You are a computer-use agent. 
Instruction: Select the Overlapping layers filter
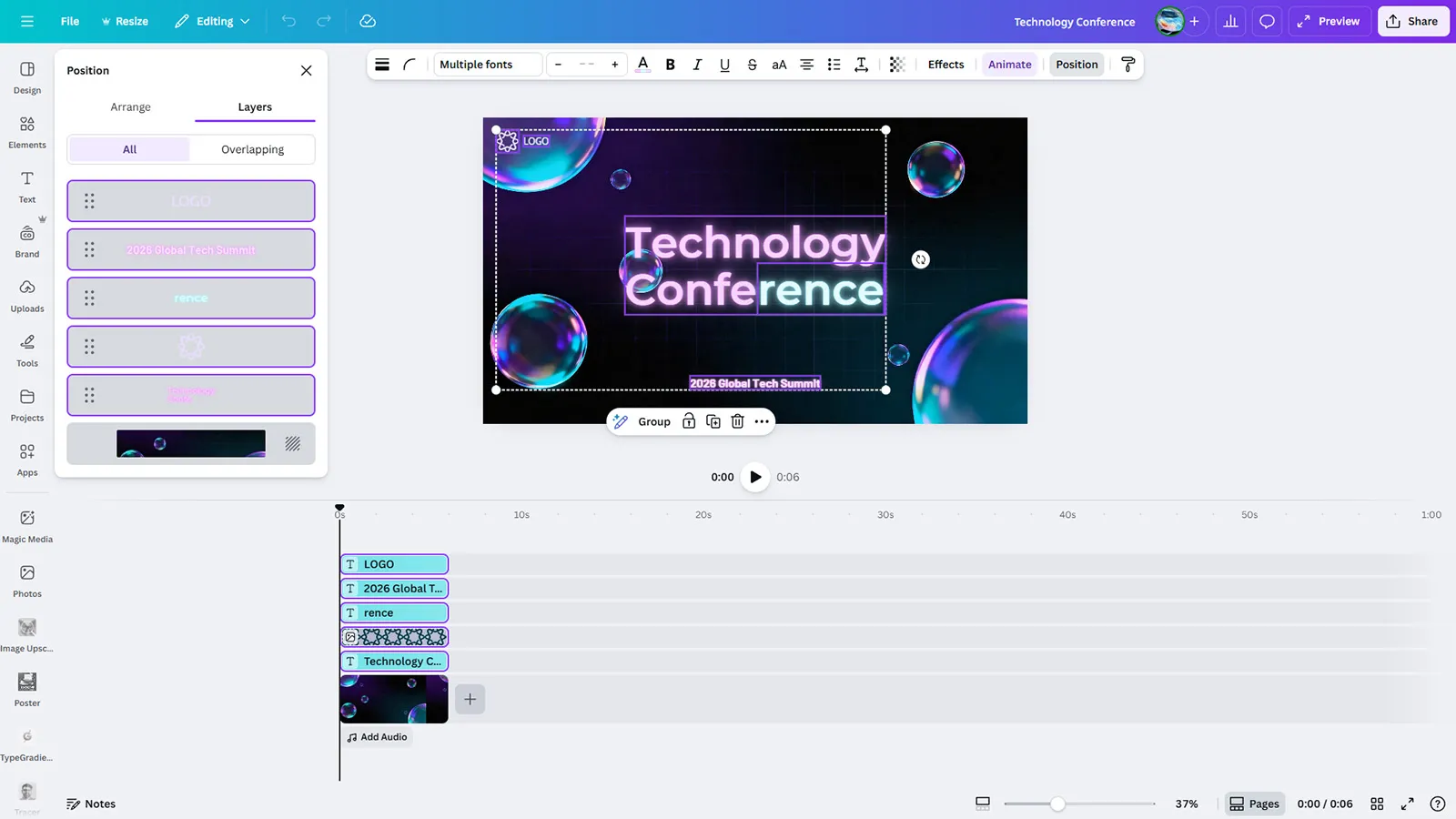coord(252,149)
